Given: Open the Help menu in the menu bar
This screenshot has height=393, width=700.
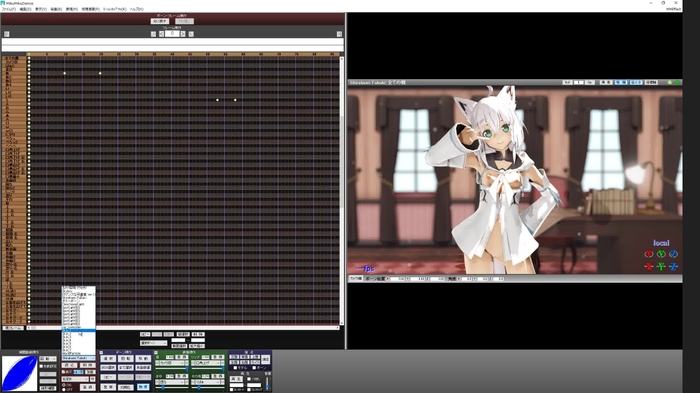Looking at the screenshot, I should click(x=137, y=9).
